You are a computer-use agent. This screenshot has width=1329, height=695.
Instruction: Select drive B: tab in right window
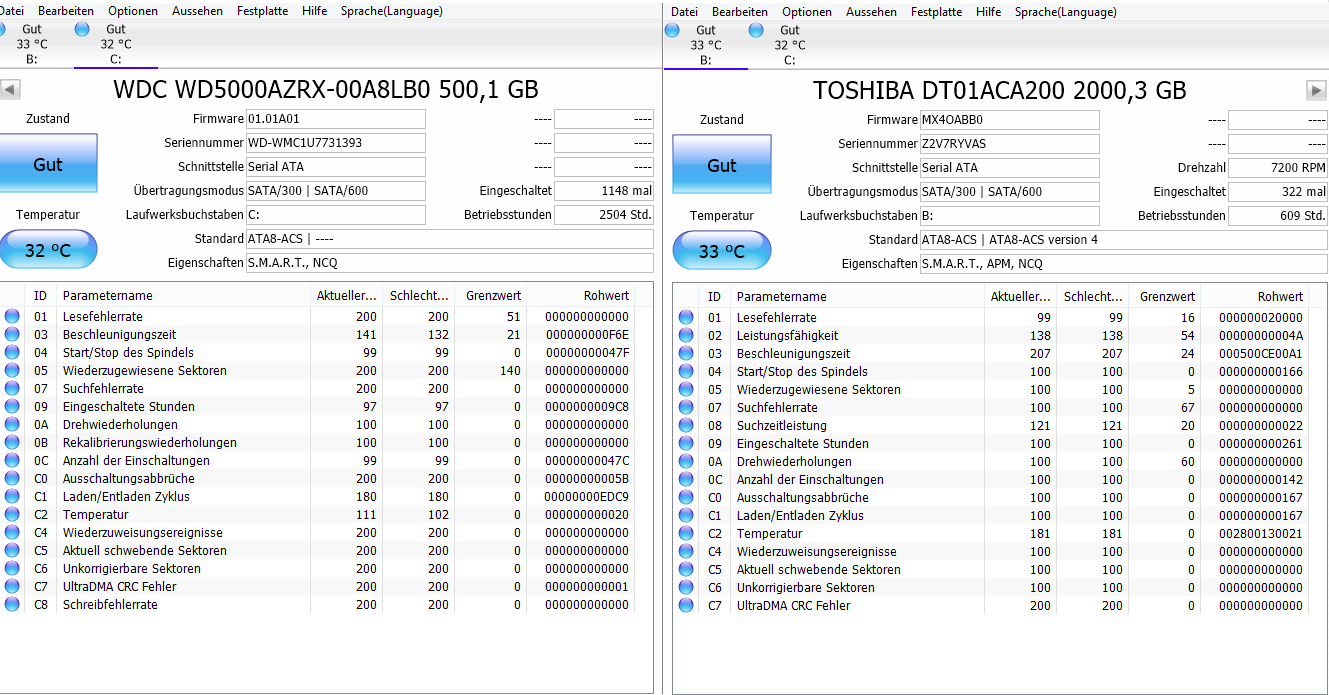(x=705, y=45)
